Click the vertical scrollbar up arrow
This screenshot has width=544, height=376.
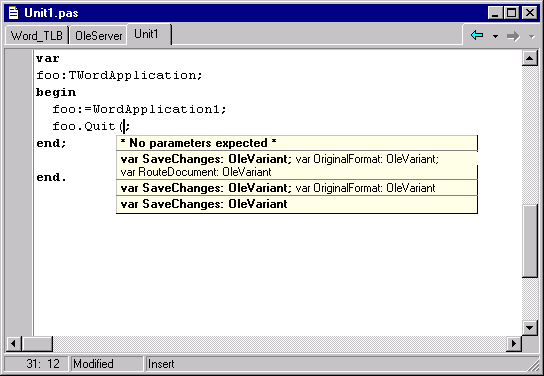(529, 58)
